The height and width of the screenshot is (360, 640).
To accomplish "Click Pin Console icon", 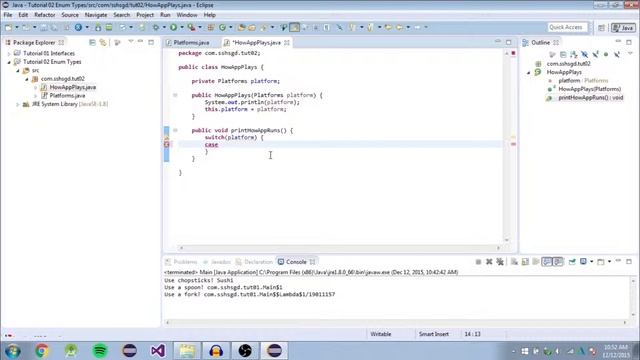I will click(x=572, y=262).
